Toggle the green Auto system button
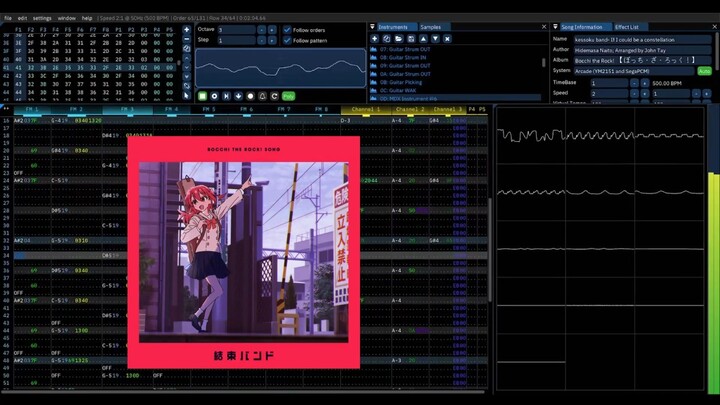 [704, 71]
